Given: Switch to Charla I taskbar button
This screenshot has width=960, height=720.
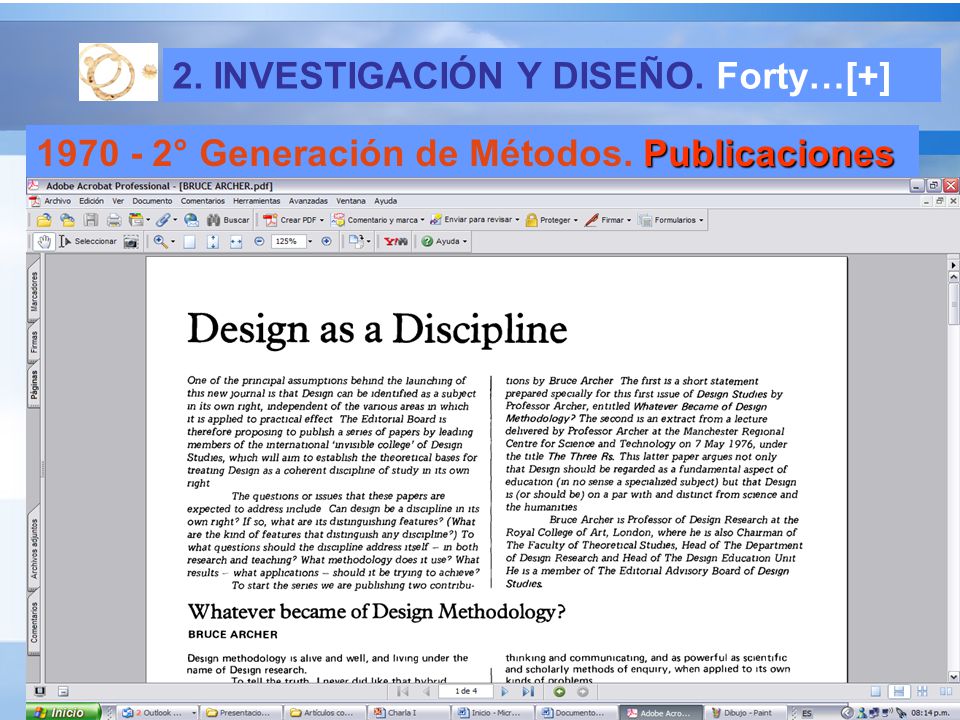Looking at the screenshot, I should (407, 713).
